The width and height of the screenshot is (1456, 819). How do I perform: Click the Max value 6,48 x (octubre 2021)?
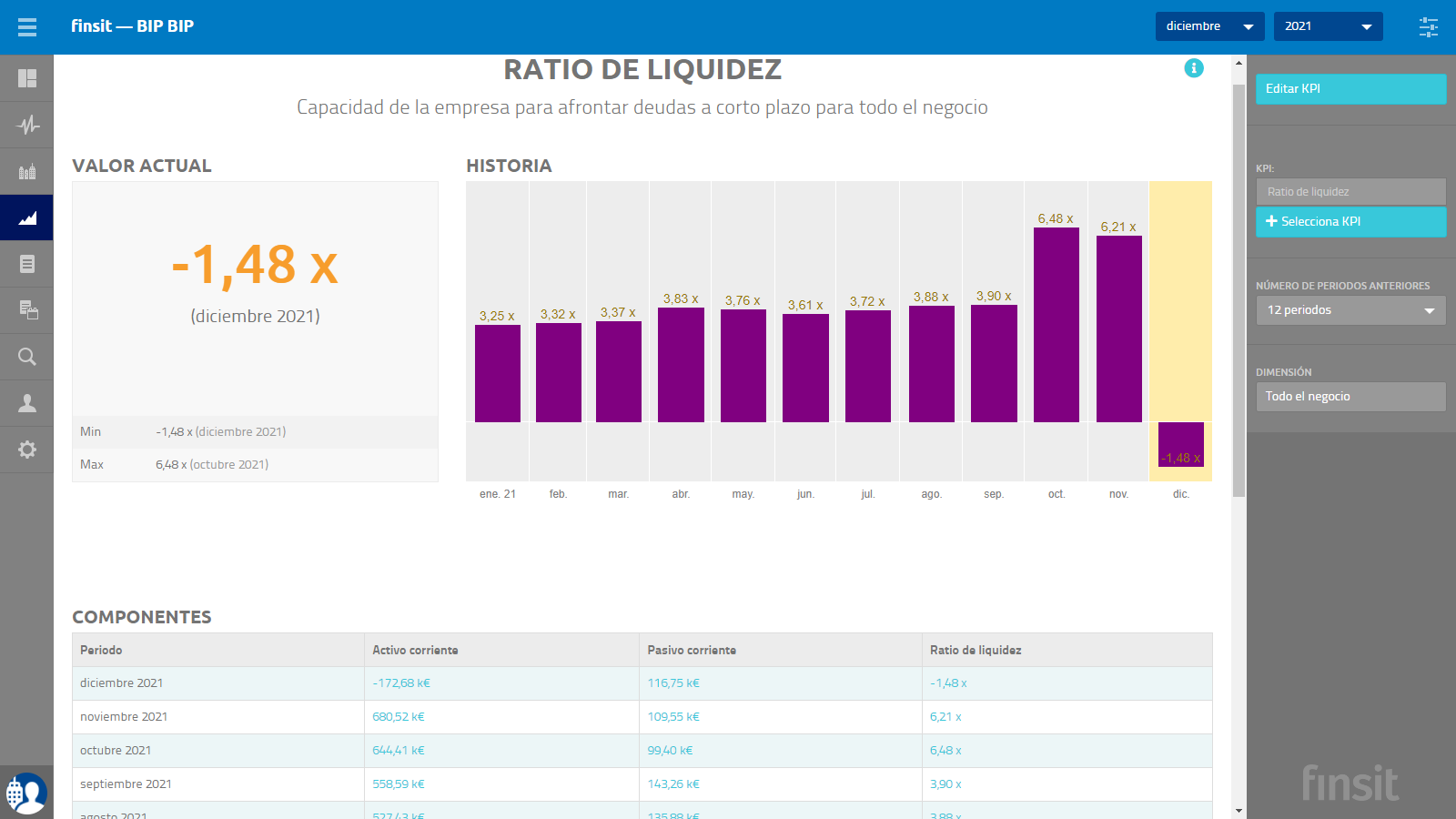(212, 465)
